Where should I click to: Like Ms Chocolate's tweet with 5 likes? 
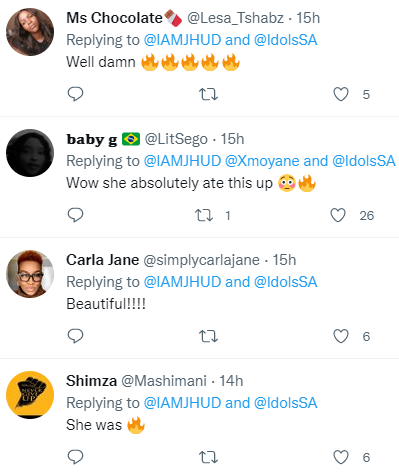[341, 94]
